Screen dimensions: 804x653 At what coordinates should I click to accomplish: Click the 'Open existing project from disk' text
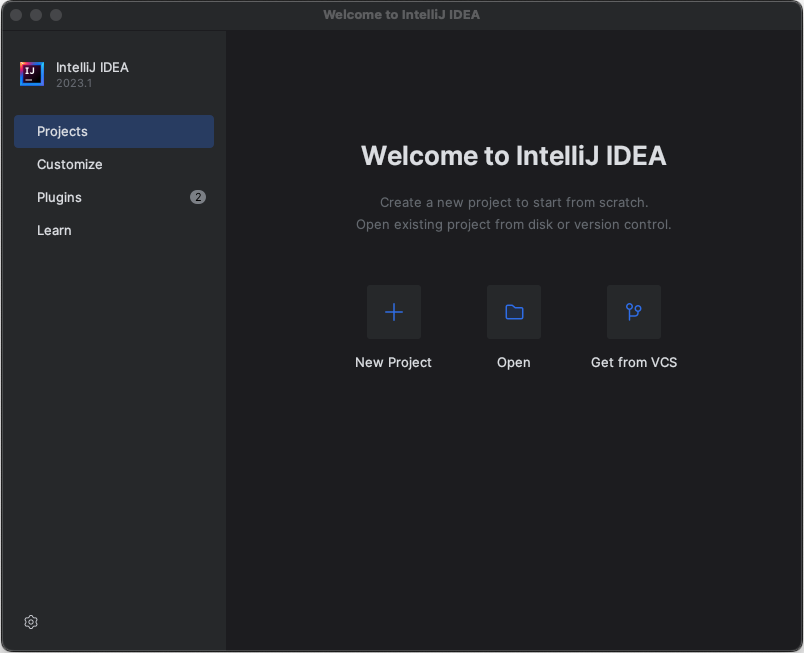(514, 225)
